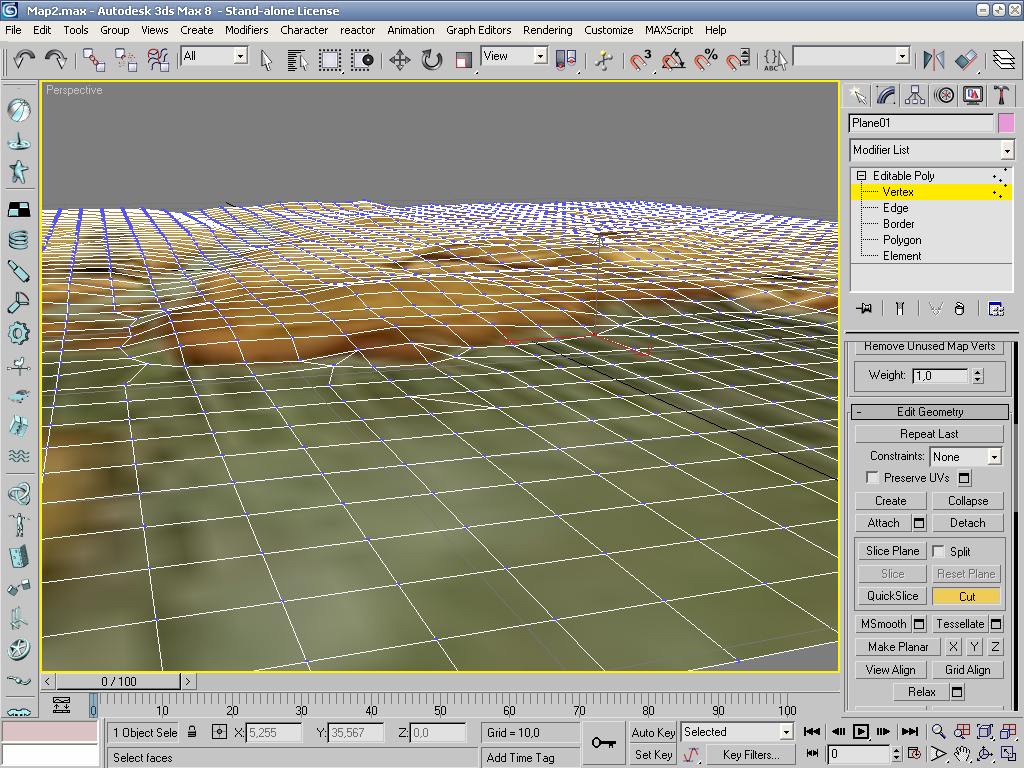Click the Collapse button
The height and width of the screenshot is (768, 1024).
click(x=967, y=501)
